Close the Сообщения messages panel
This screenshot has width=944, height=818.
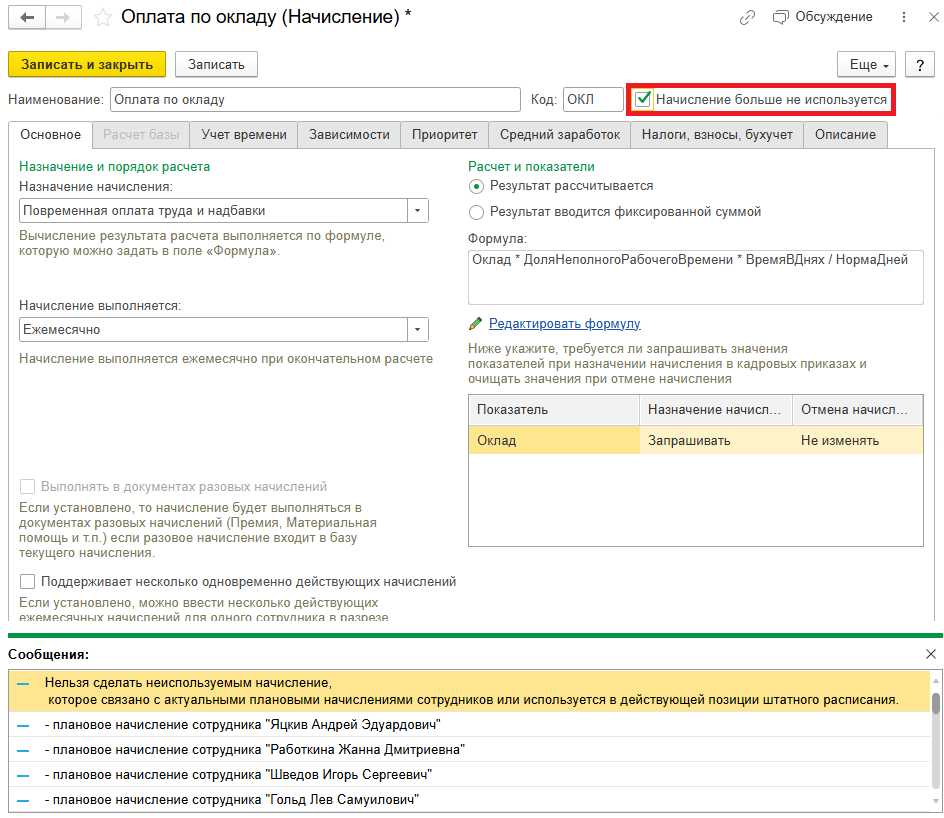[930, 654]
